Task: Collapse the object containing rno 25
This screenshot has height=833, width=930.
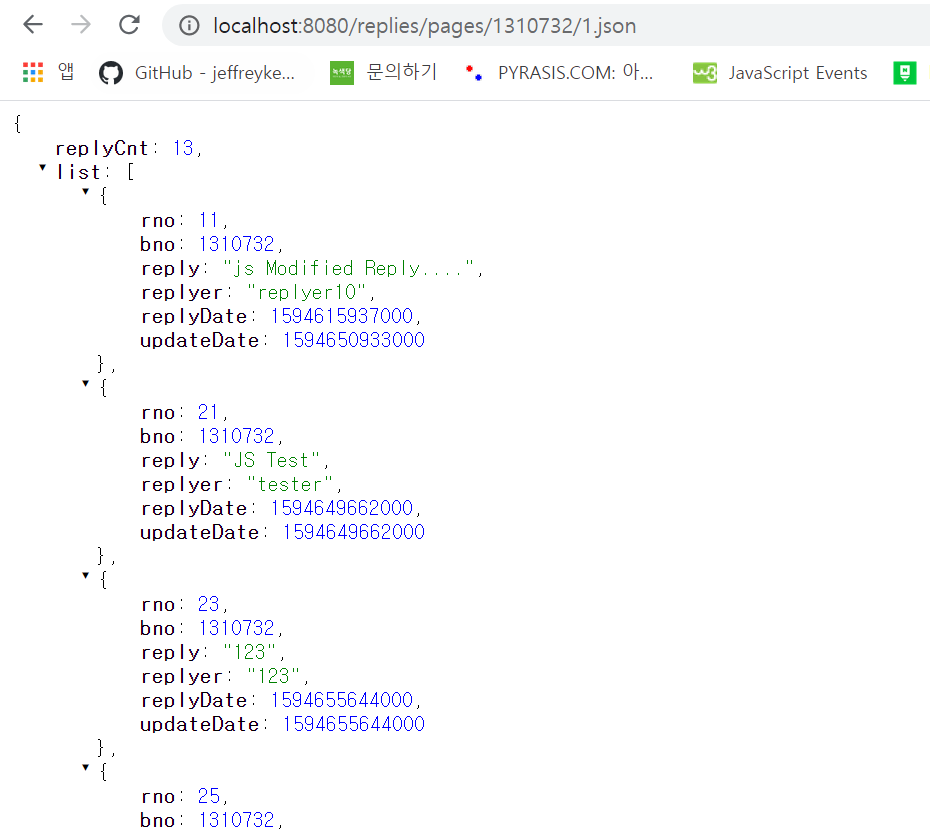Action: 85,768
